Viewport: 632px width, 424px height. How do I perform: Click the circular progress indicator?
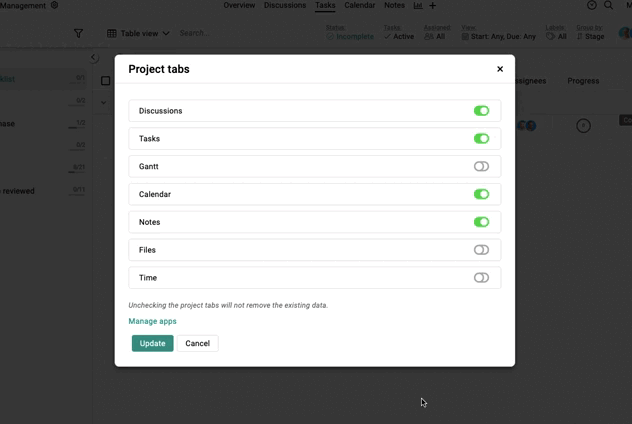pos(583,126)
